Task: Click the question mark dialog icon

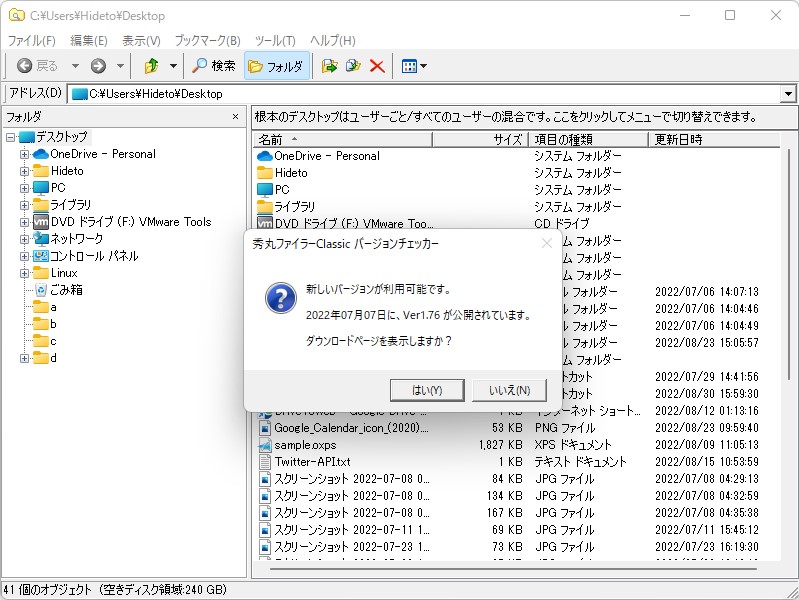Action: (x=280, y=298)
